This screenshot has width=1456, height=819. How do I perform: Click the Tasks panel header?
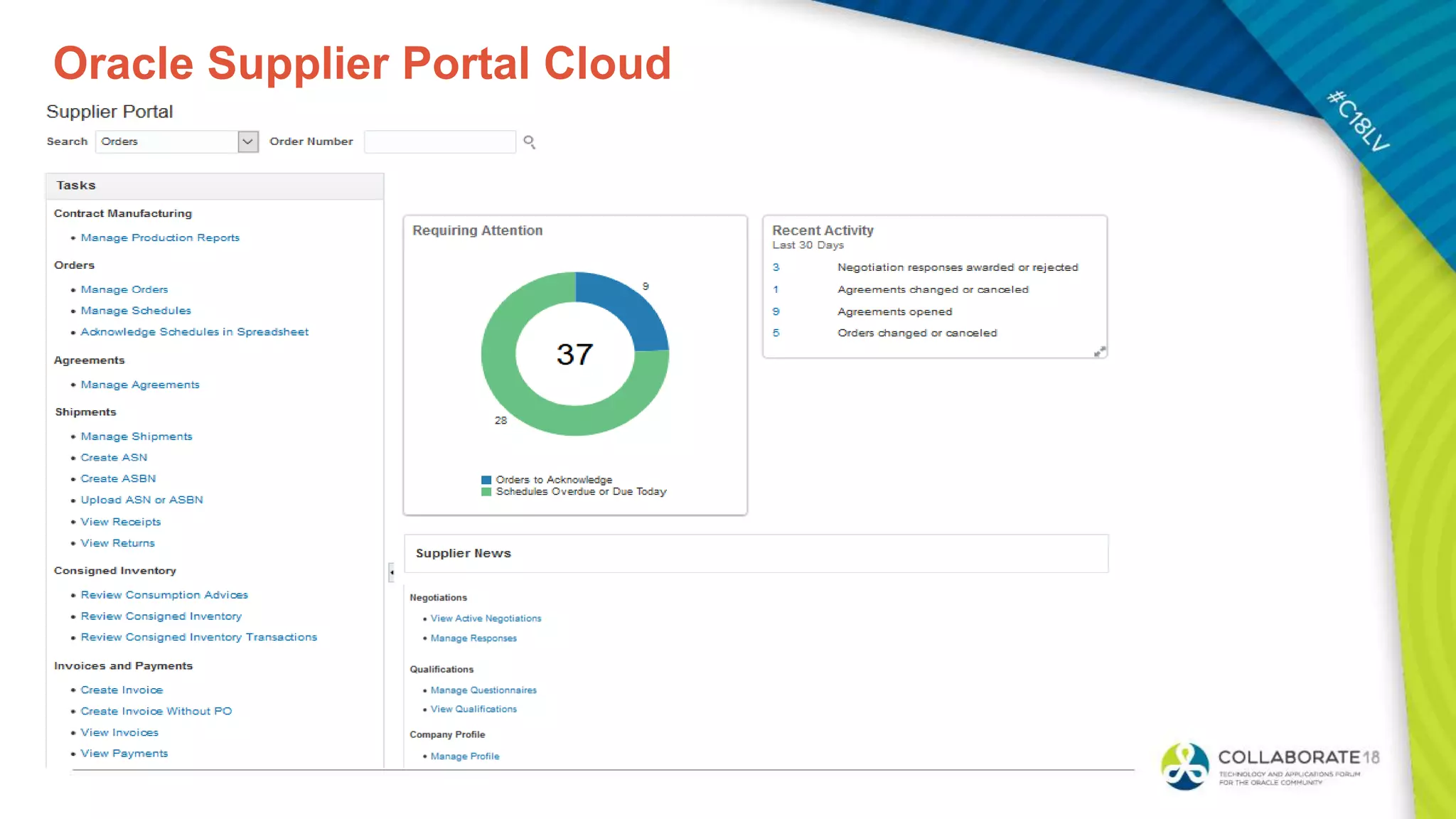(215, 186)
